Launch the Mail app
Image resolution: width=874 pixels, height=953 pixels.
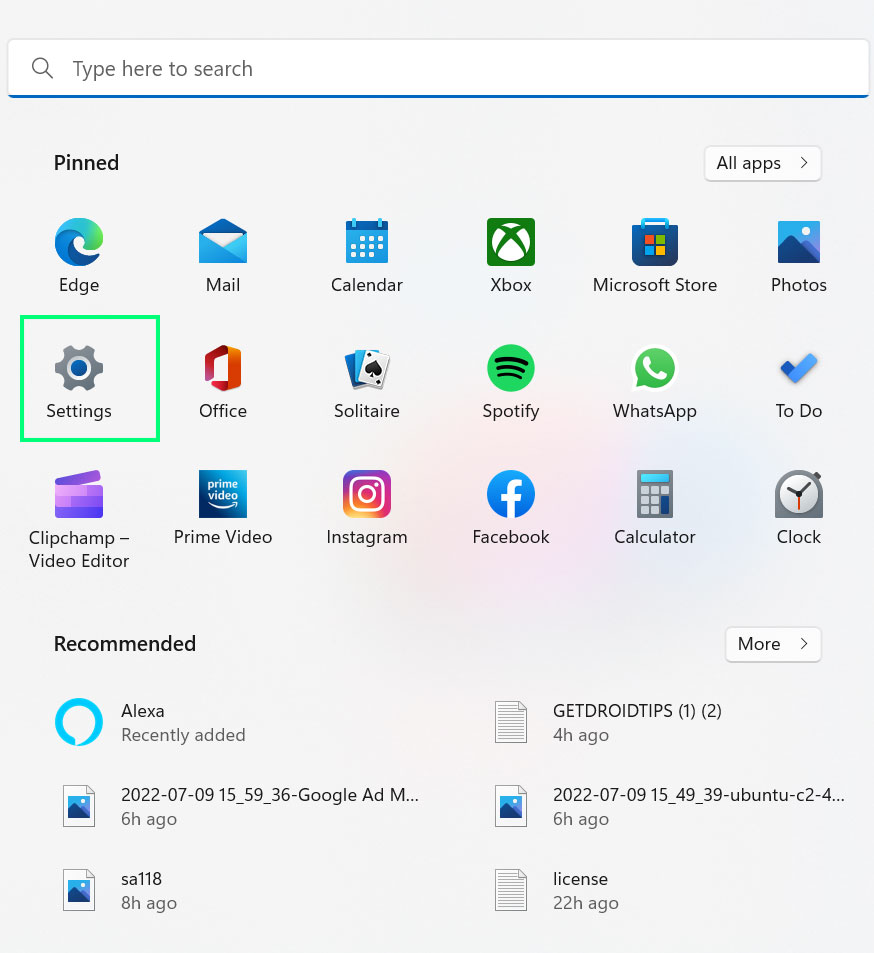223,255
